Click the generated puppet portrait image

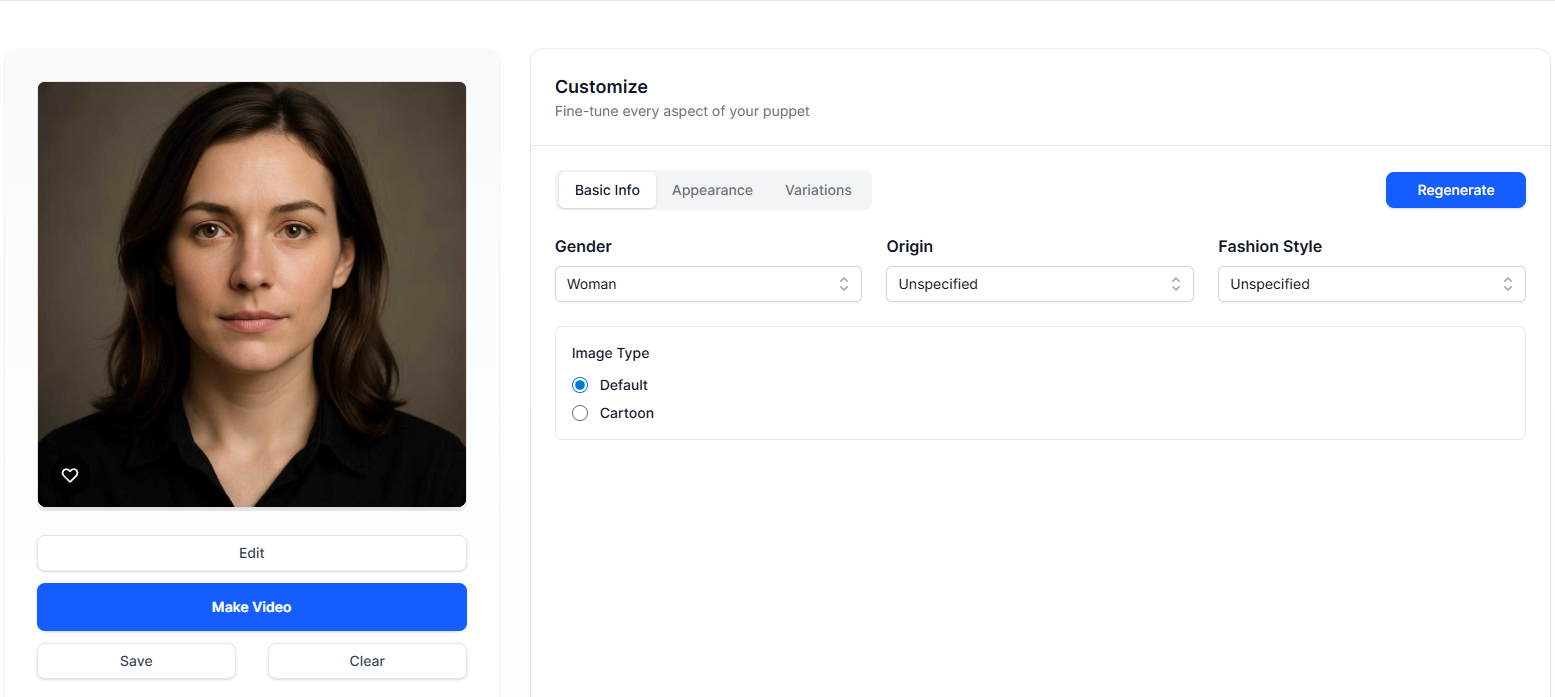pos(252,290)
